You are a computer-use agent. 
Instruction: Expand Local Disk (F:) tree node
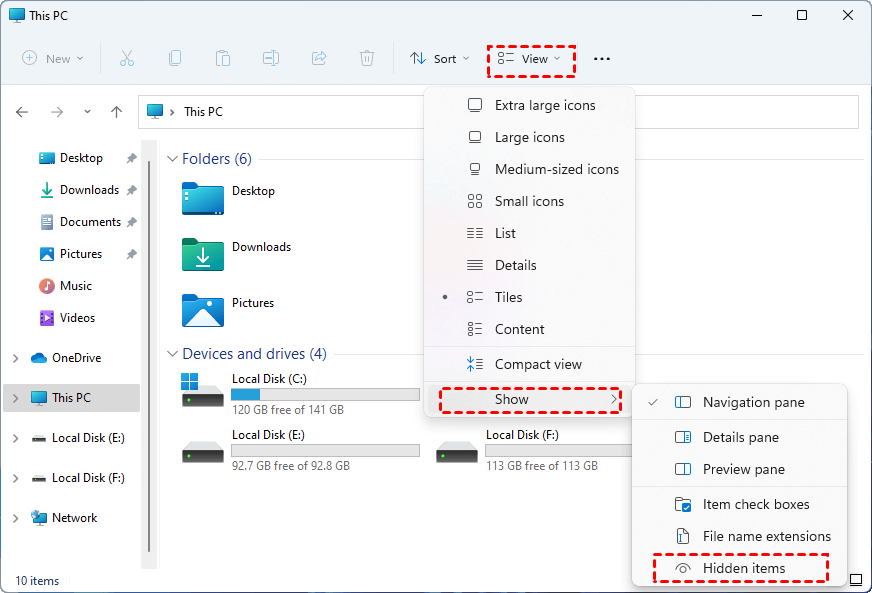(16, 478)
